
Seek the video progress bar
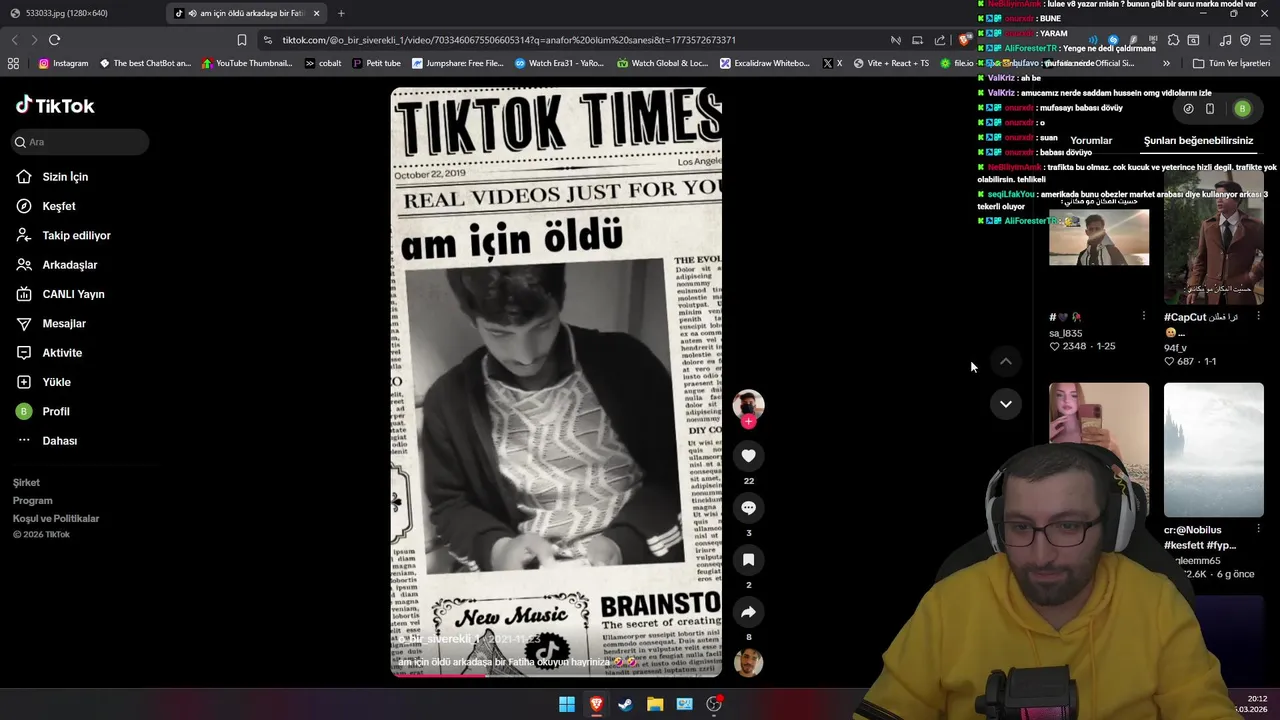pyautogui.click(x=556, y=675)
